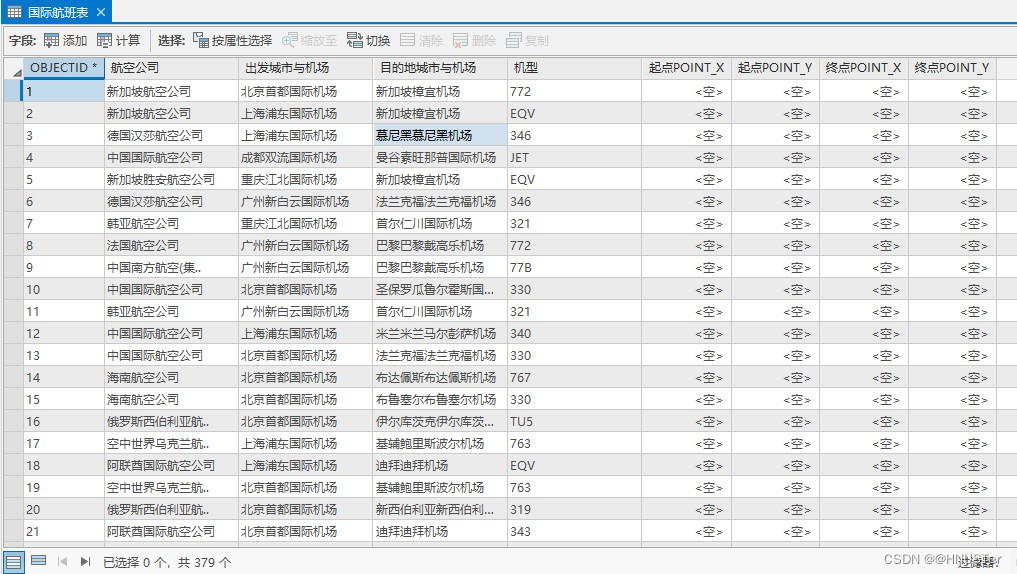Click JET aircraft type cell
The image size is (1017, 574).
tap(574, 158)
